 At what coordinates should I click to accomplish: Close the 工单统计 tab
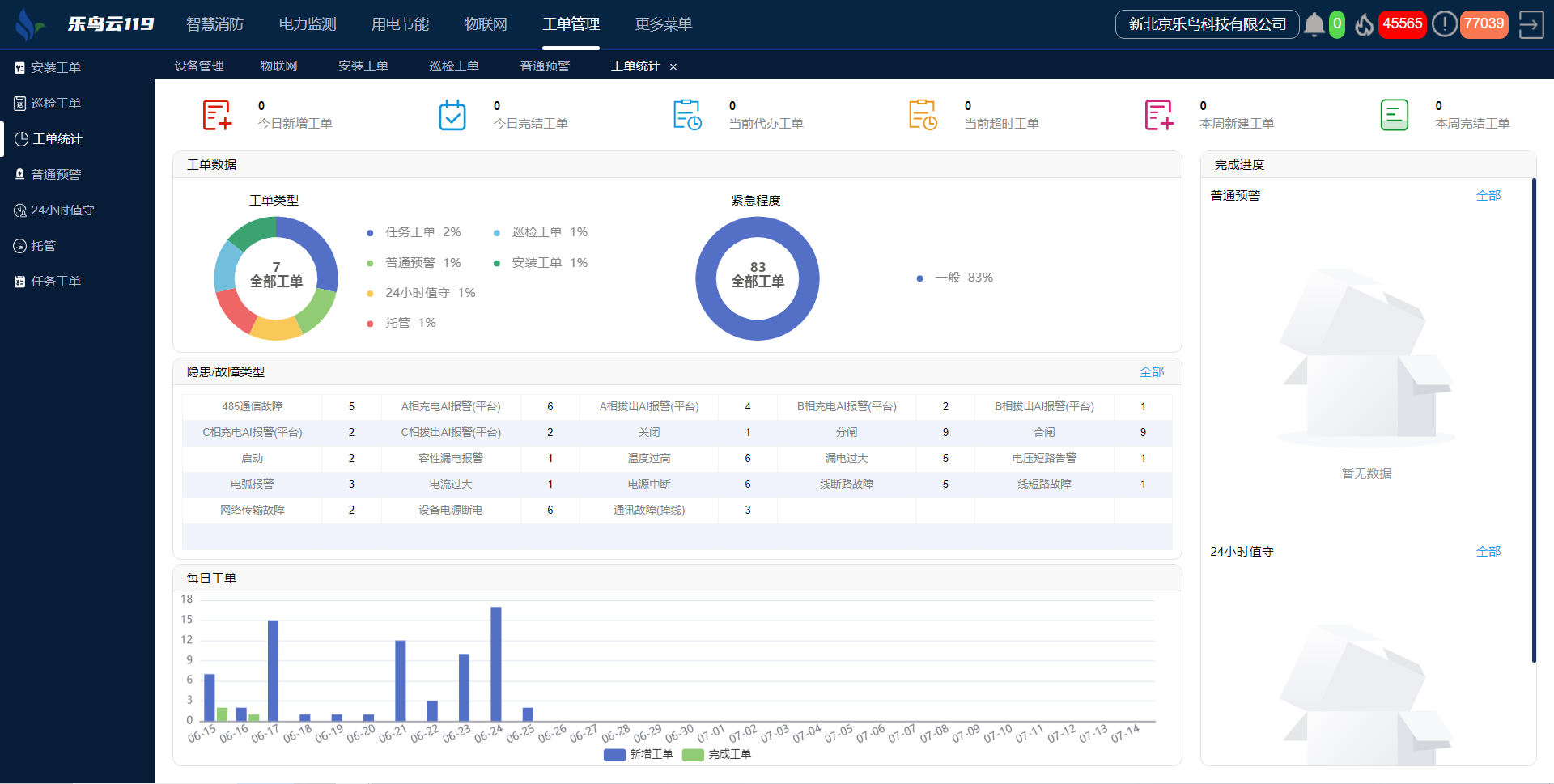pos(673,67)
